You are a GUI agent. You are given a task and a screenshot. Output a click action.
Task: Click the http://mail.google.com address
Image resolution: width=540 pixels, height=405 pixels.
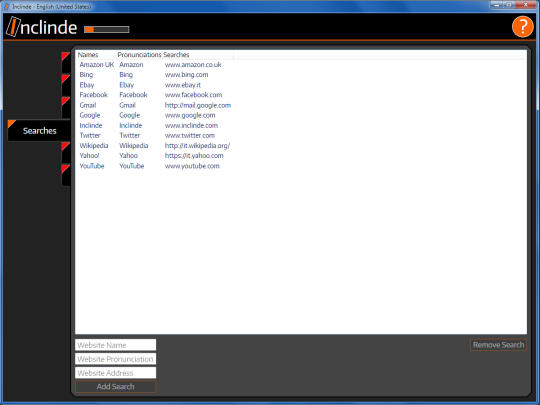198,105
